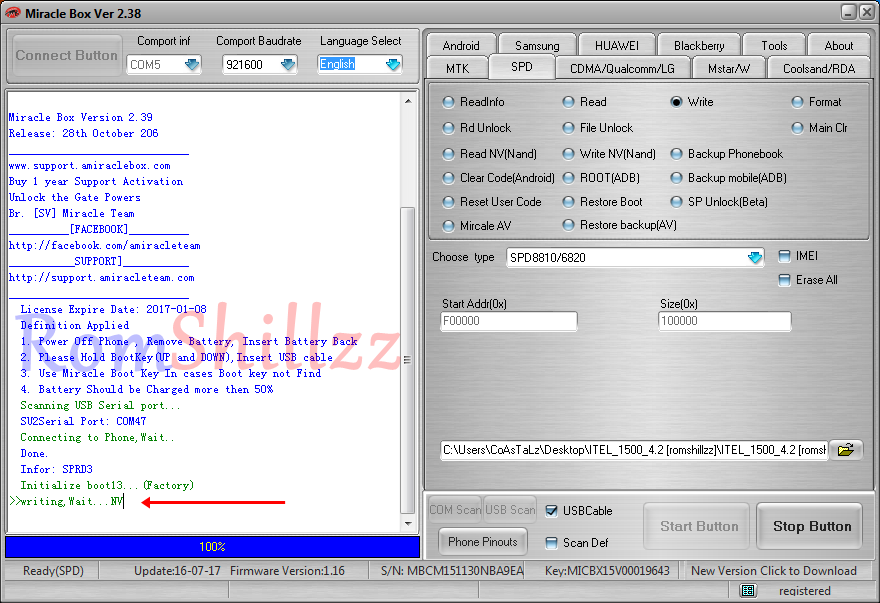The width and height of the screenshot is (880, 603).
Task: Click the COM Scan button
Action: point(455,509)
